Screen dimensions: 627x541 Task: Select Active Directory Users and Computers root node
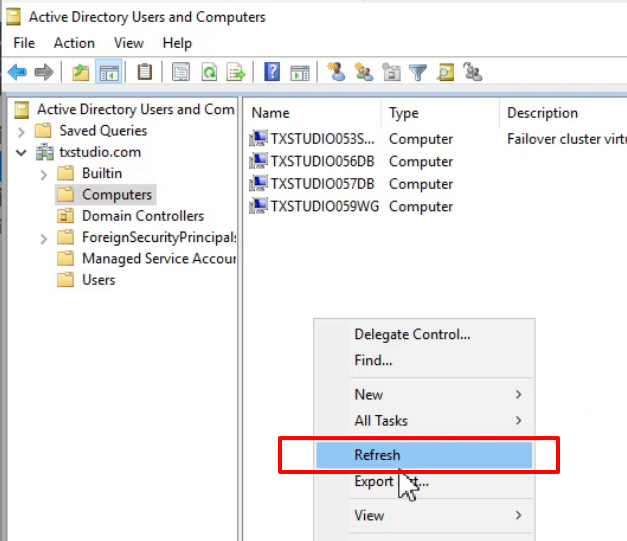[136, 109]
